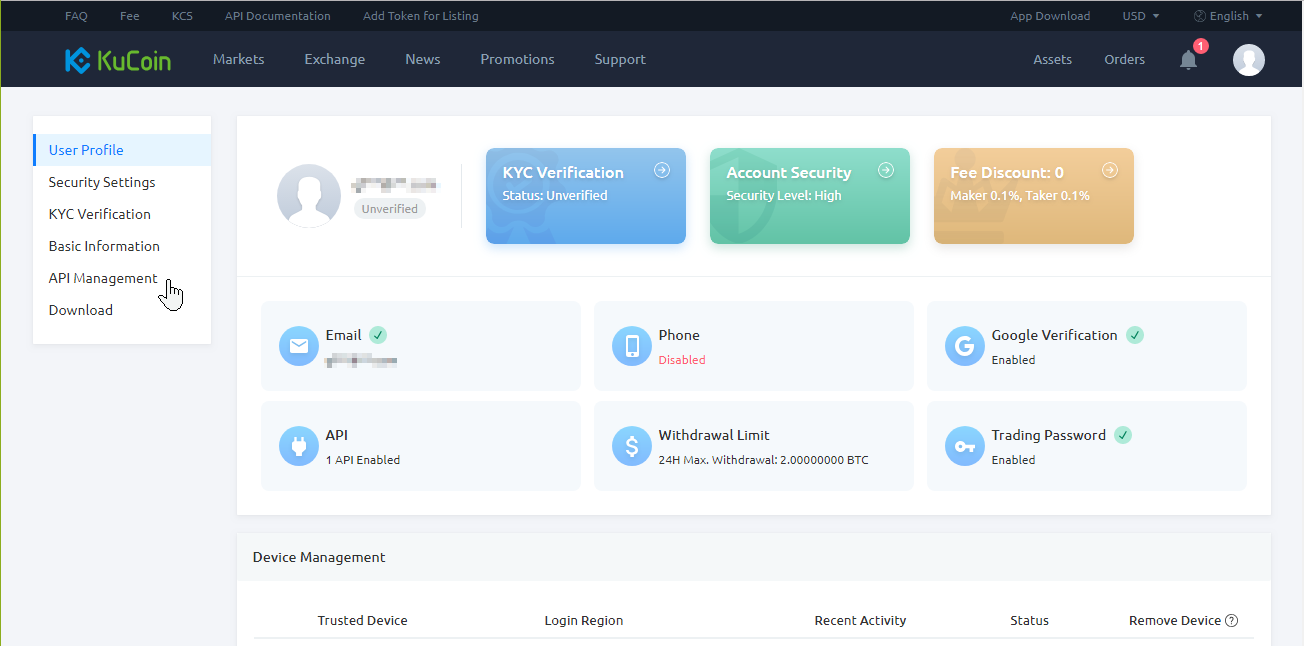Open the API Documentation link
Viewport: 1304px width, 646px height.
[277, 16]
